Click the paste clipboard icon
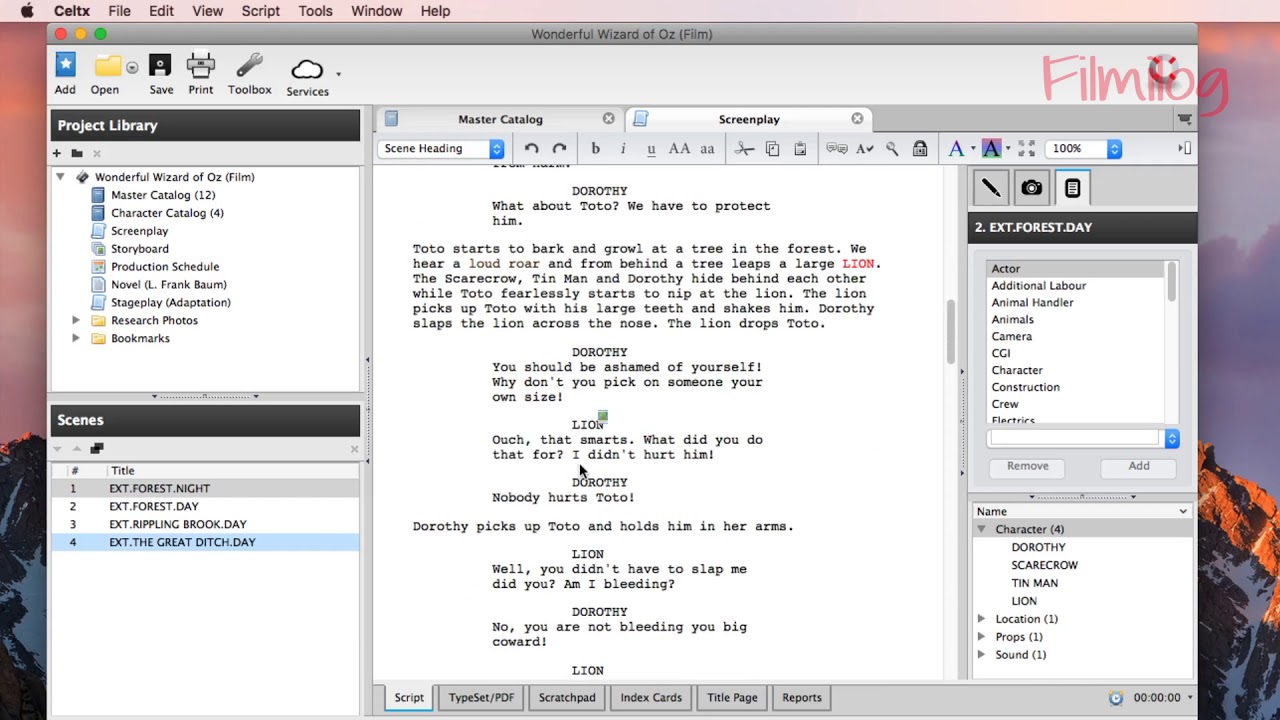 [x=800, y=148]
